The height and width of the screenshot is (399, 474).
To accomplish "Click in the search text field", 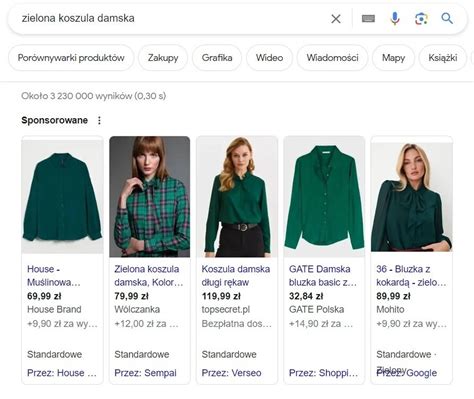I will tap(173, 18).
